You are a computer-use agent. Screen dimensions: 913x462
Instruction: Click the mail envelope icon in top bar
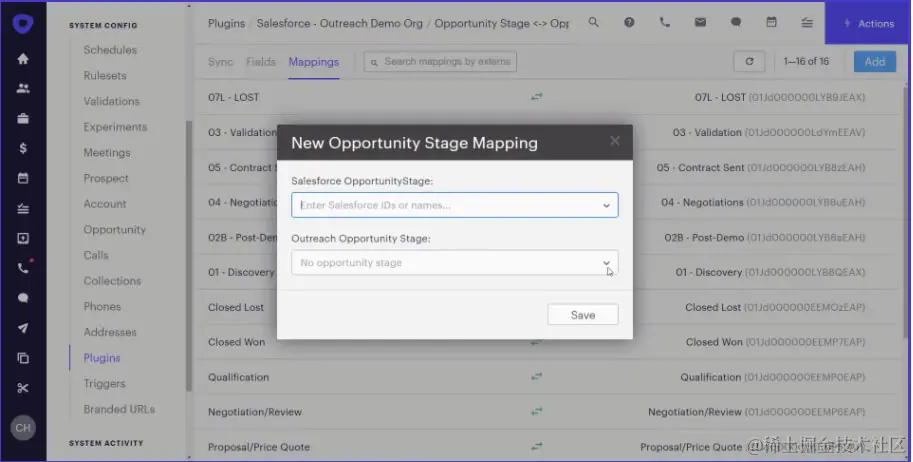pos(700,23)
